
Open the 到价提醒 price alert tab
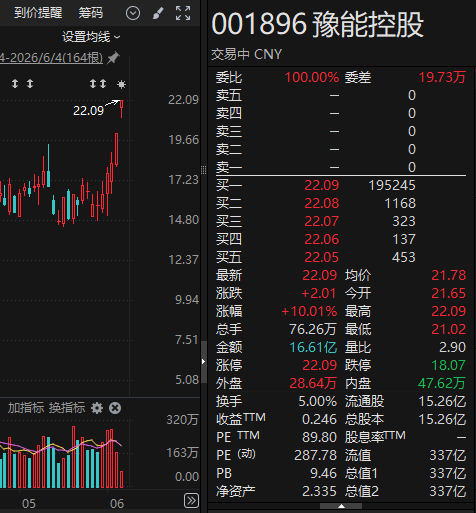click(x=38, y=13)
